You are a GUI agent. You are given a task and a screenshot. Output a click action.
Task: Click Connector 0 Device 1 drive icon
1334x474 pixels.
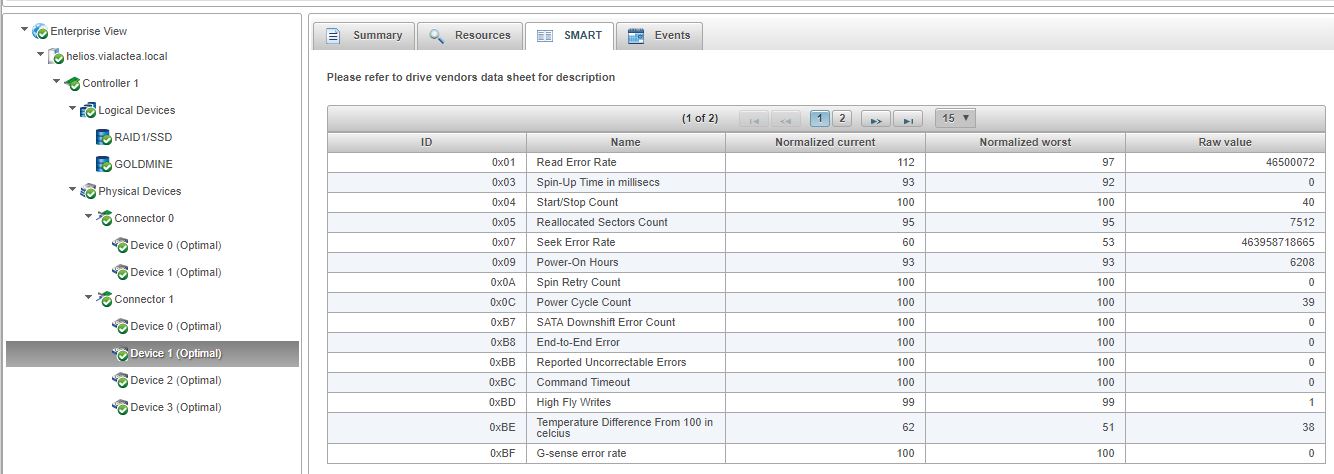[120, 272]
